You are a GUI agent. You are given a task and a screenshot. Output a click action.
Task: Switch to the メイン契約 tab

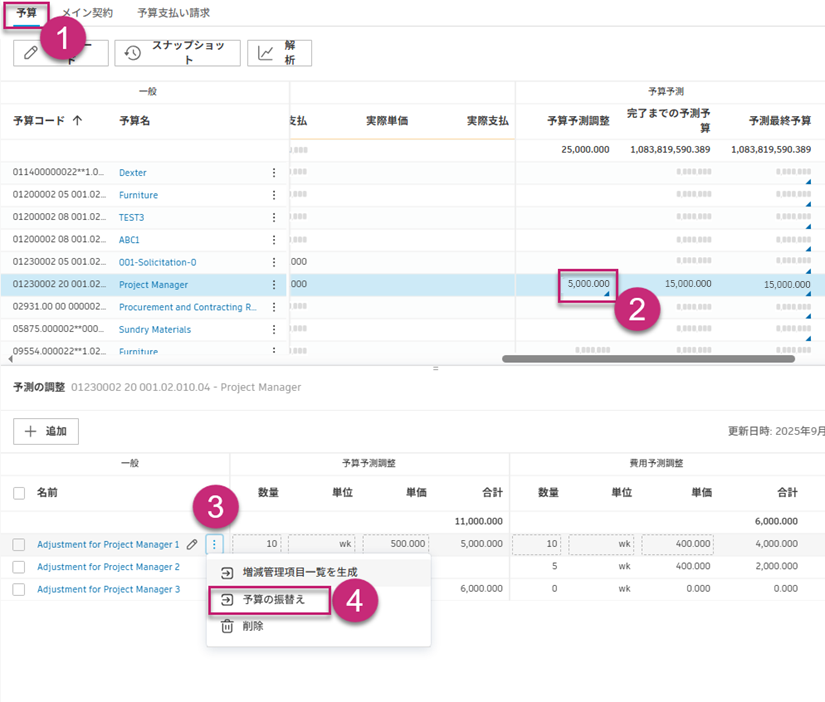(x=87, y=13)
